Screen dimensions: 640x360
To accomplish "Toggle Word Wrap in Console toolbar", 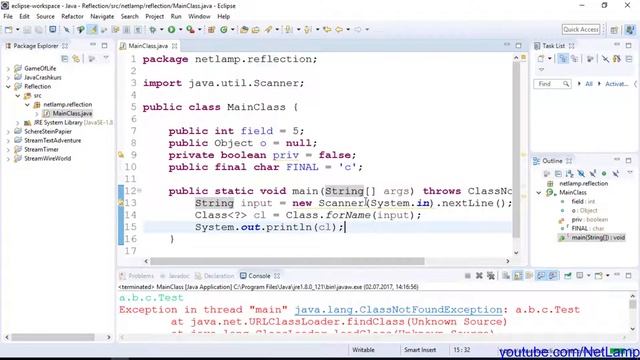I will point(529,276).
